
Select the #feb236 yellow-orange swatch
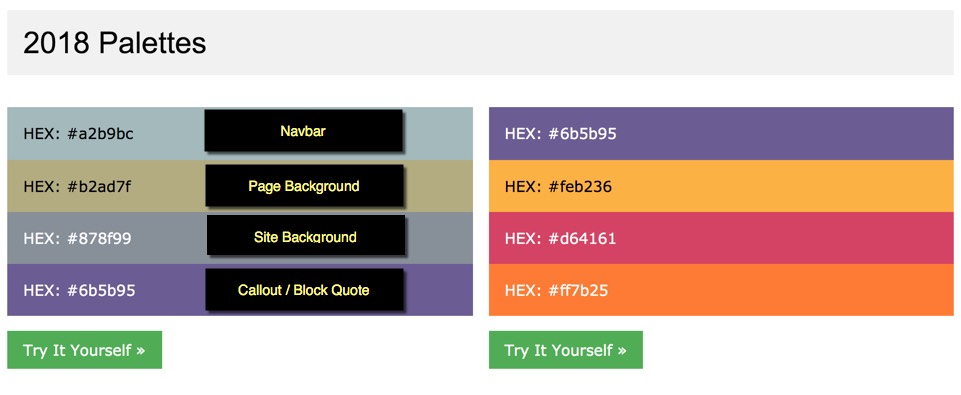click(x=721, y=186)
